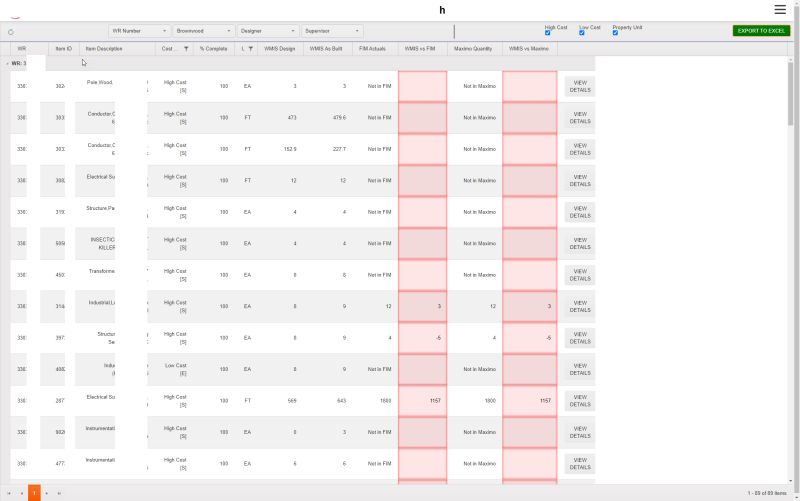View details for the Low Cost row

pos(580,369)
